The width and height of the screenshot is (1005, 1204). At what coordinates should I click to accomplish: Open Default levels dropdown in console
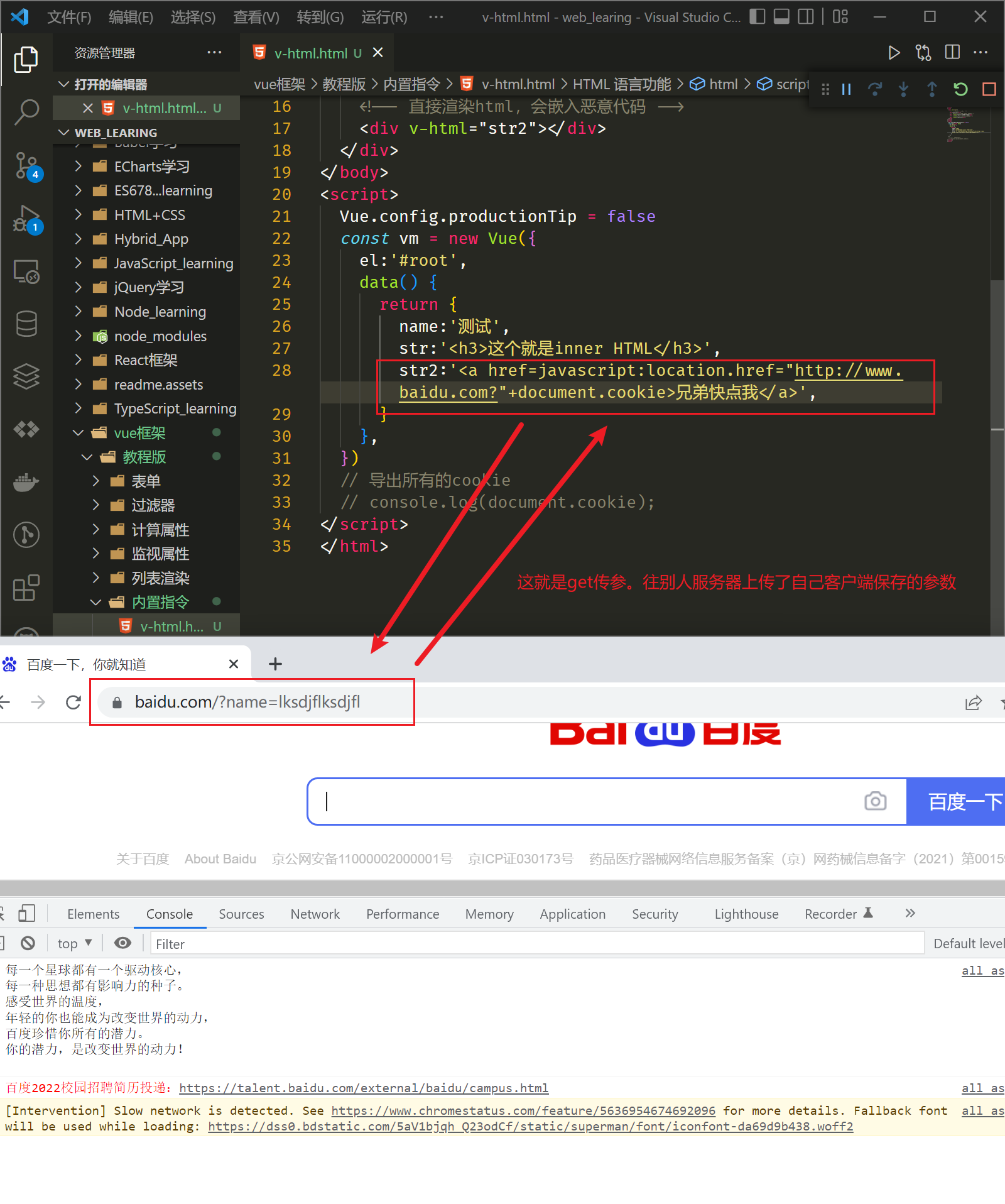tap(969, 943)
